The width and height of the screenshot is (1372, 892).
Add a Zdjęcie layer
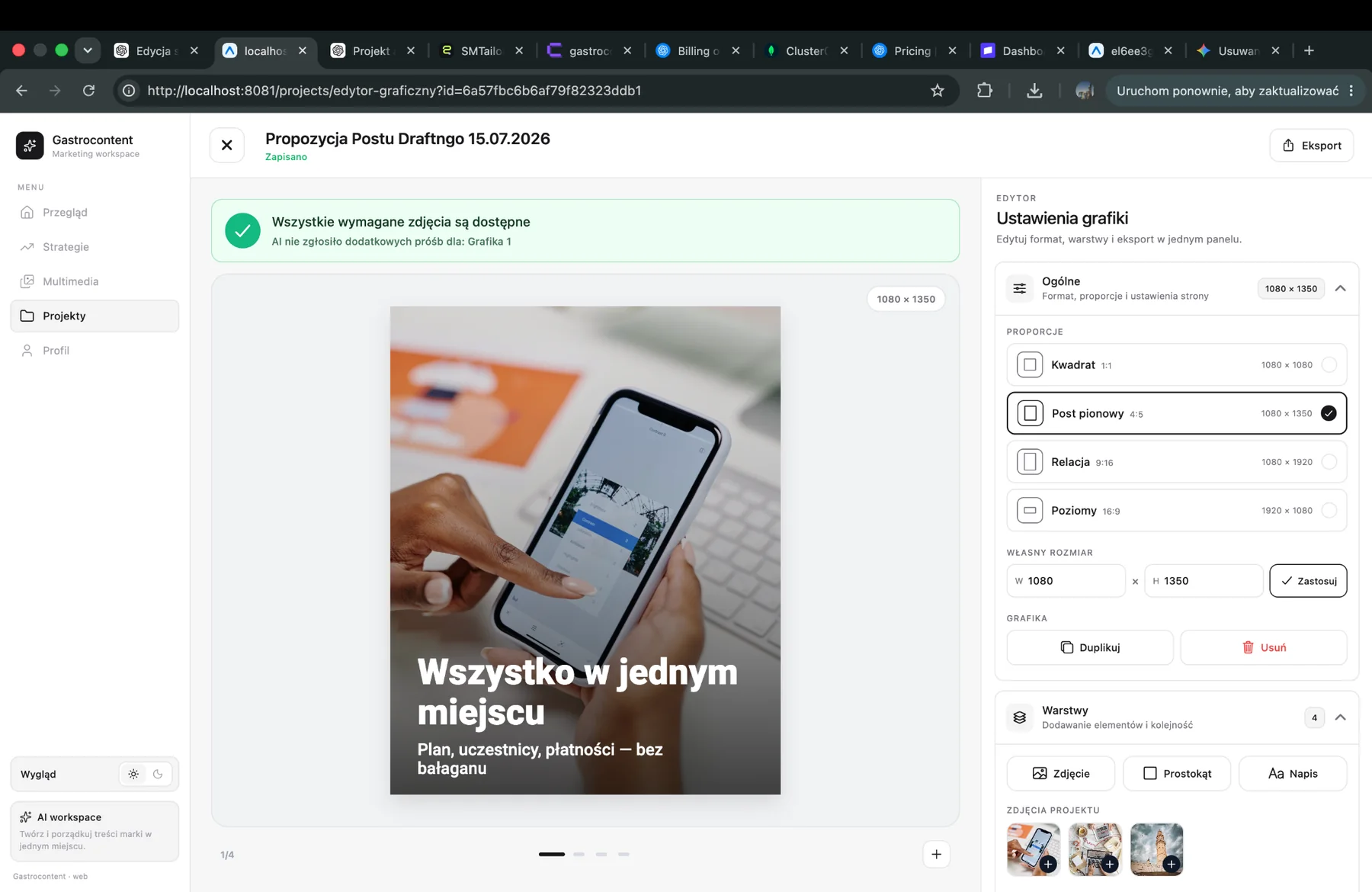1060,773
